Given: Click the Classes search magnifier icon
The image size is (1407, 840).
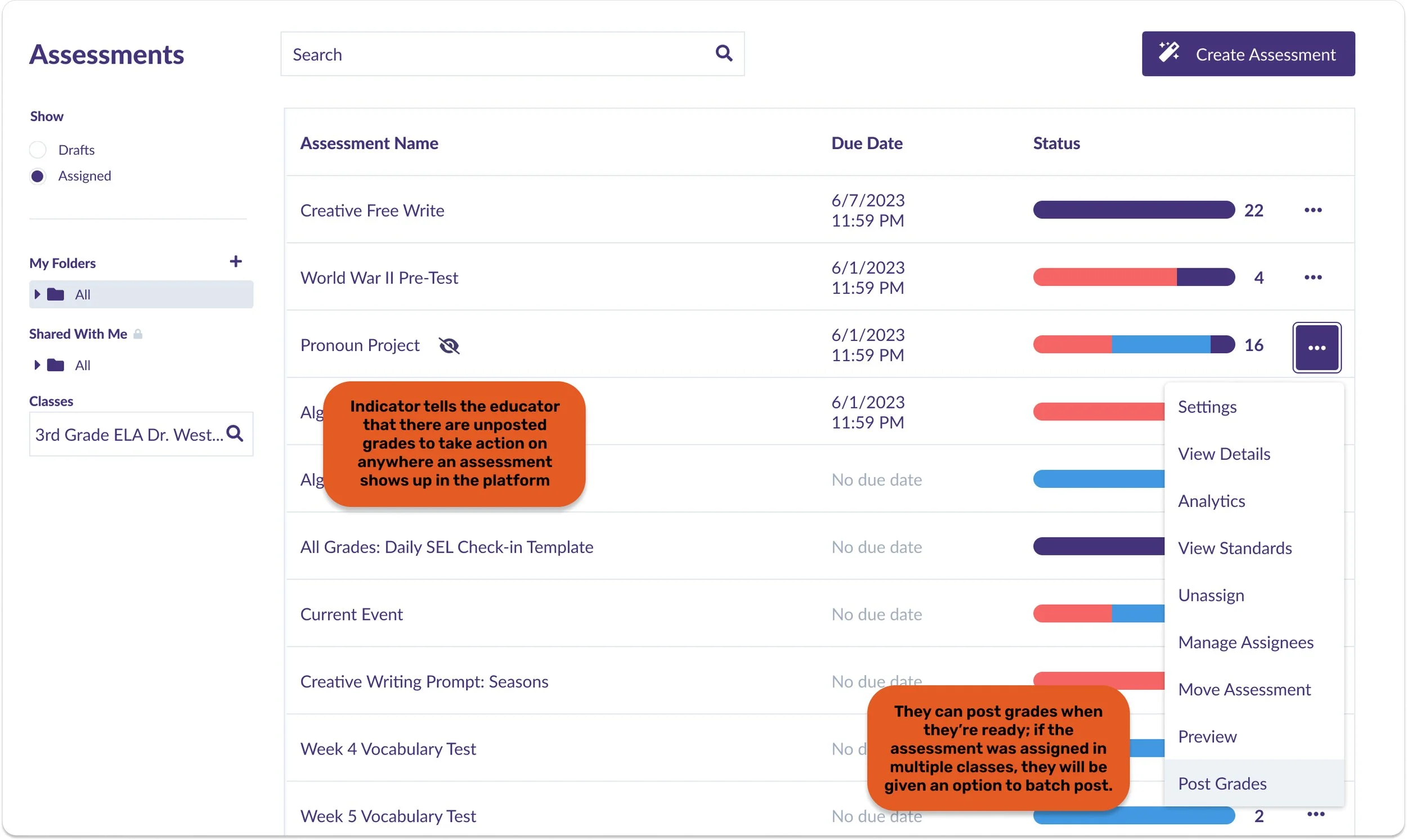Looking at the screenshot, I should [x=234, y=434].
